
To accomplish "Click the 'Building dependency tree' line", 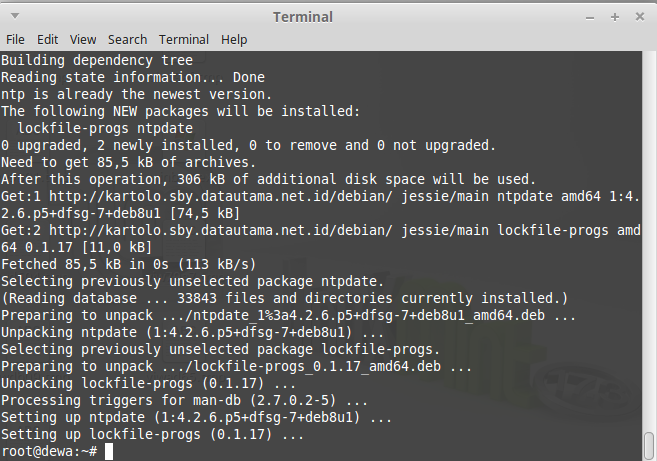I will pos(97,60).
